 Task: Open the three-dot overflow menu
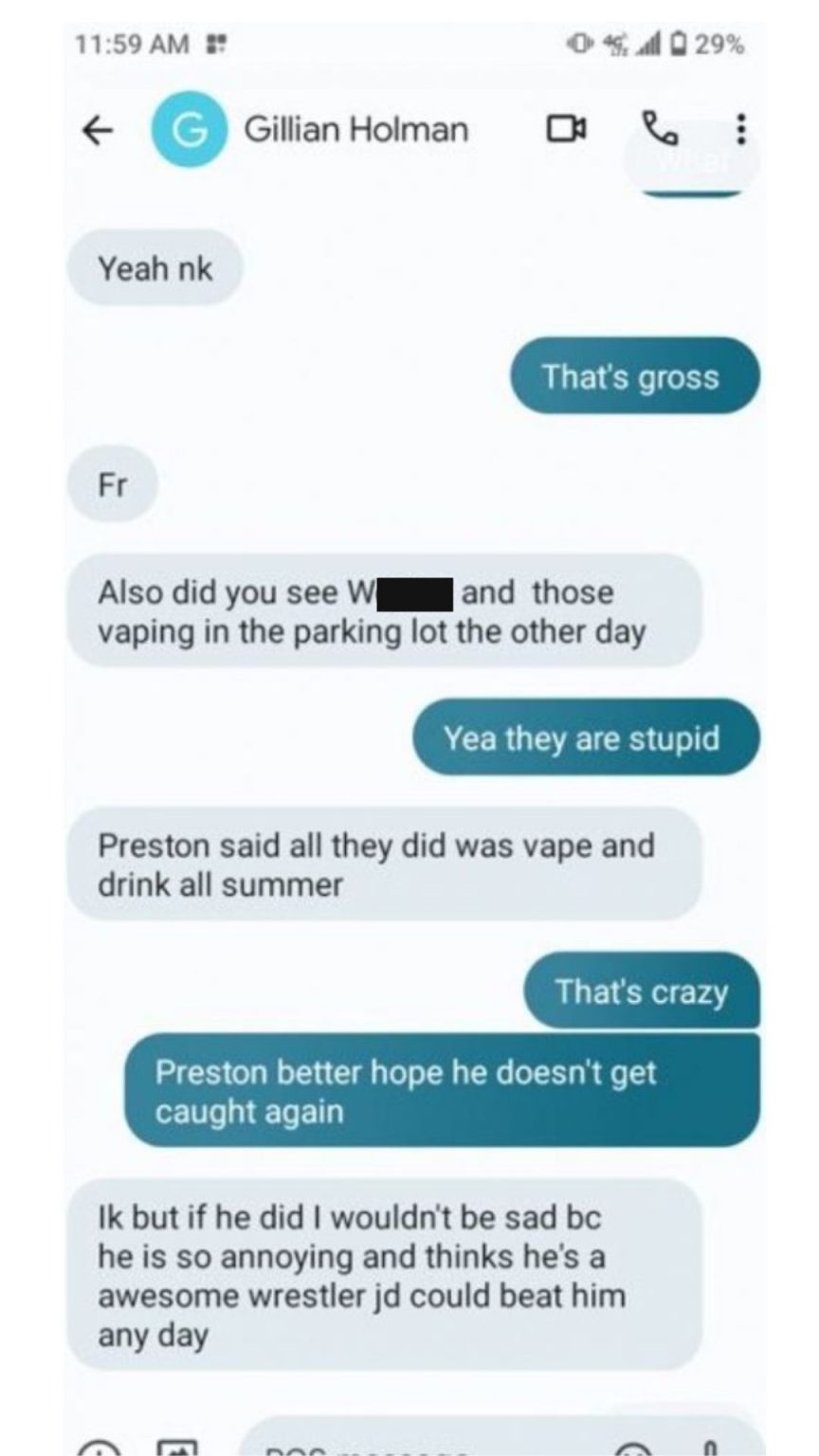click(740, 129)
